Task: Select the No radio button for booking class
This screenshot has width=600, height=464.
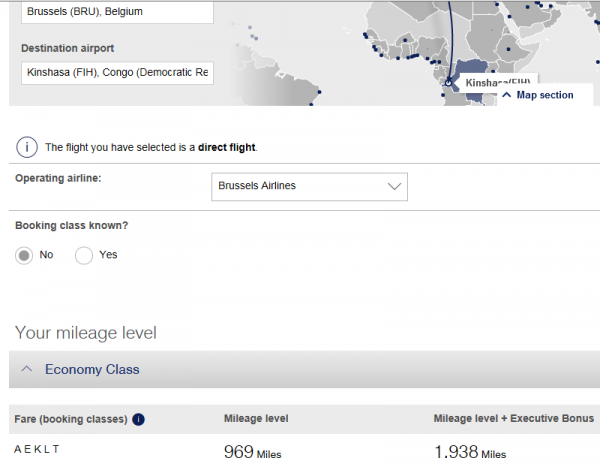Action: pos(24,256)
